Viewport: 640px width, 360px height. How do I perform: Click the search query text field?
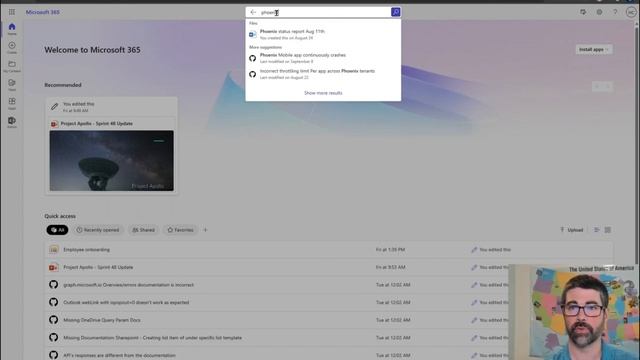324,12
